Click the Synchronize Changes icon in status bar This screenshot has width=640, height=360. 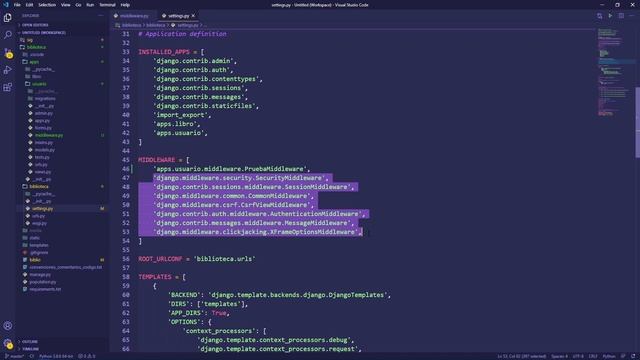(32, 356)
